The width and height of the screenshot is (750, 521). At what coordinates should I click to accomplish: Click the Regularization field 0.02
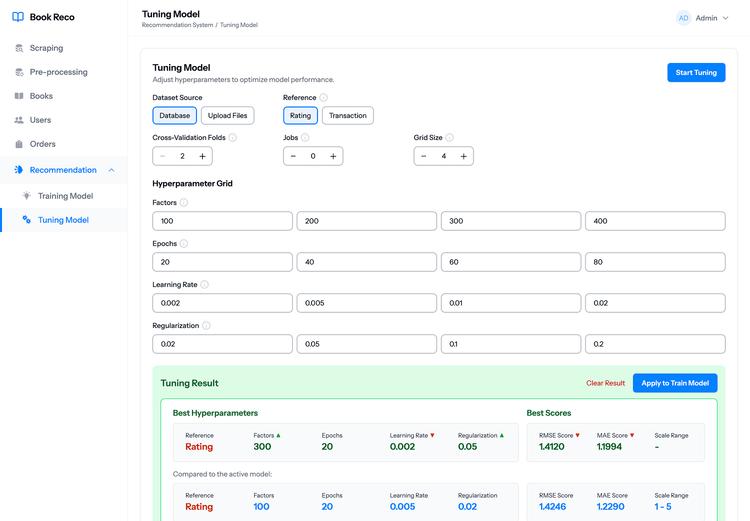[x=222, y=344]
